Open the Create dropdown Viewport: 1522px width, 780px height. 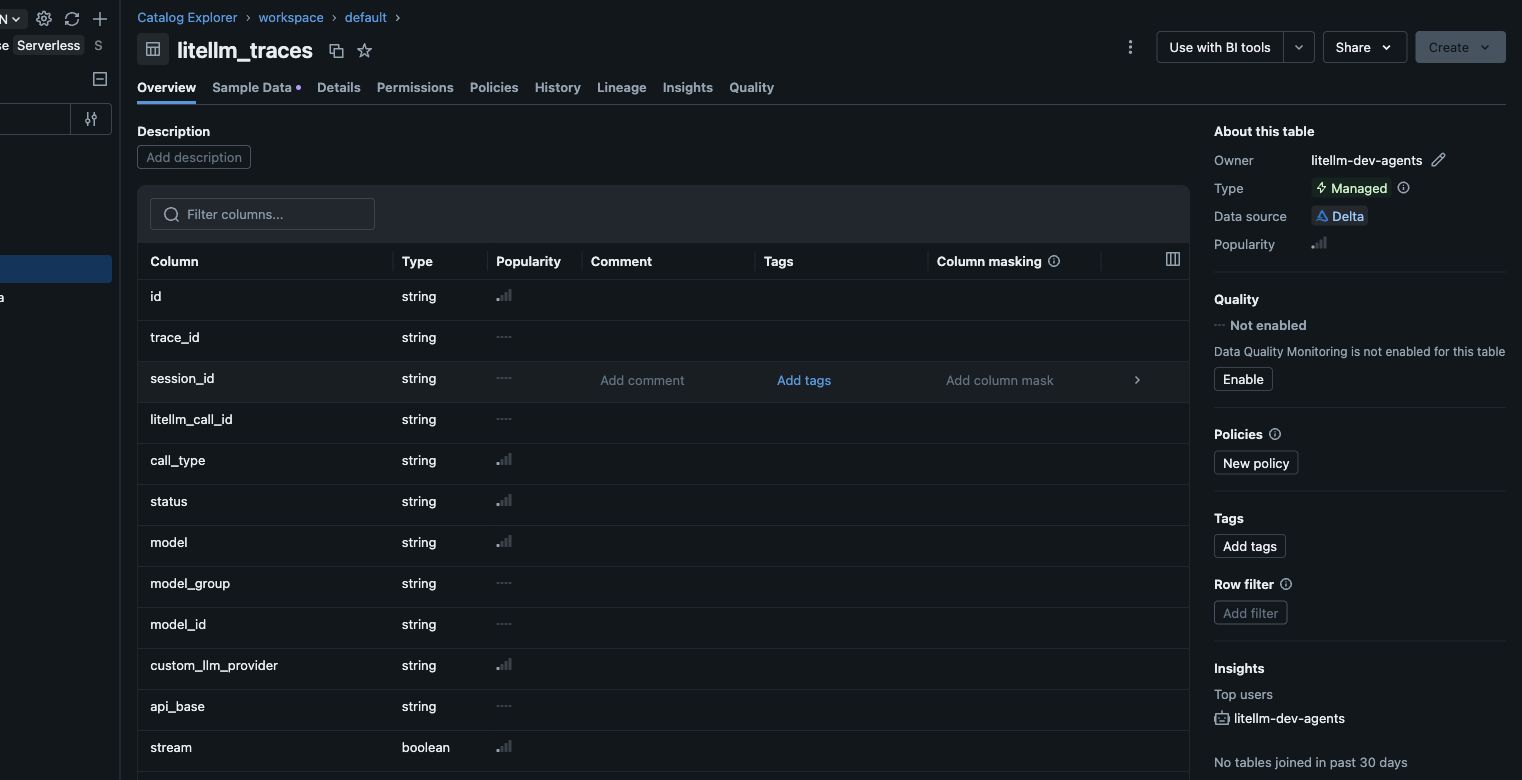[x=1460, y=47]
